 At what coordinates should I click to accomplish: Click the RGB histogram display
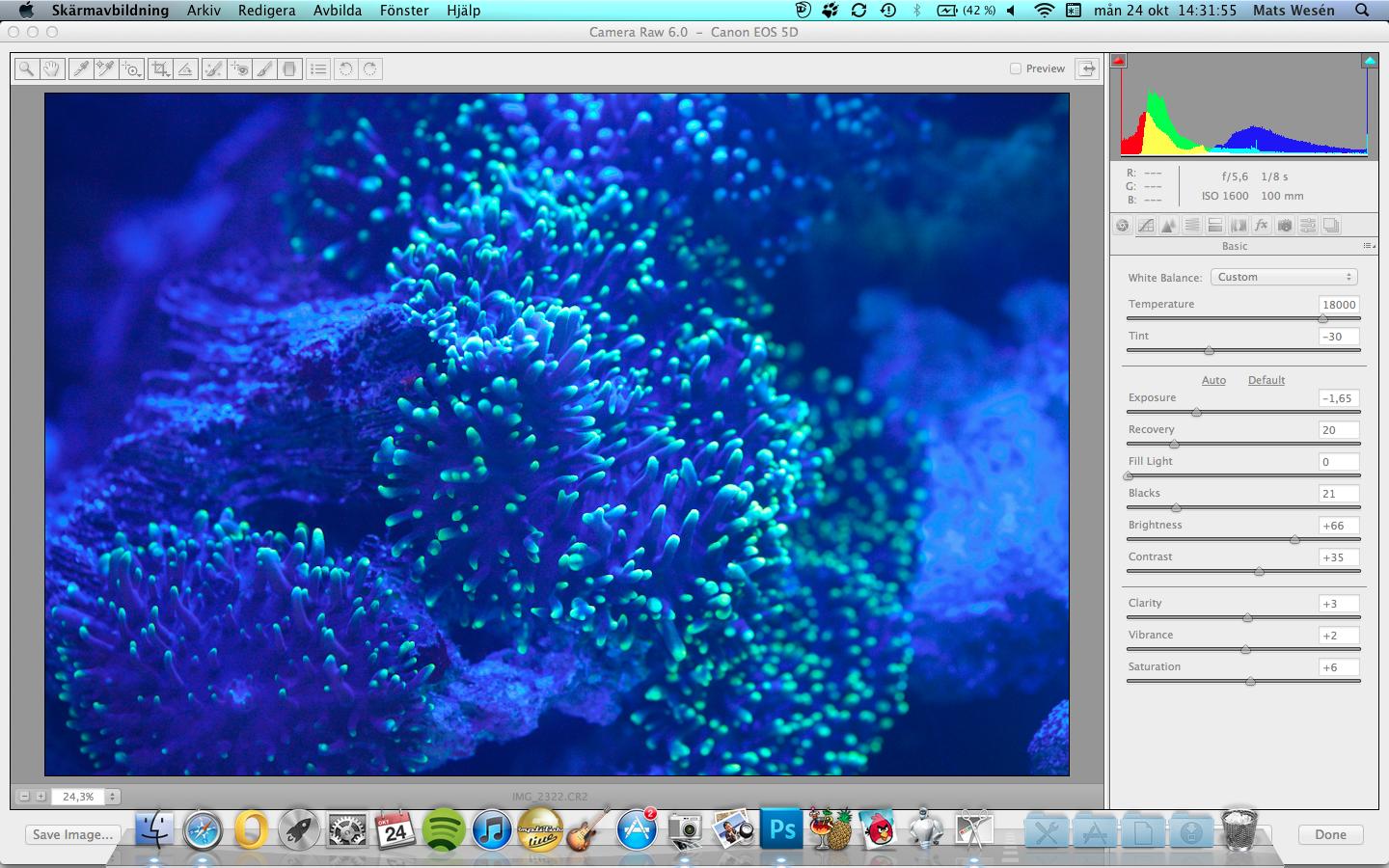(1244, 106)
